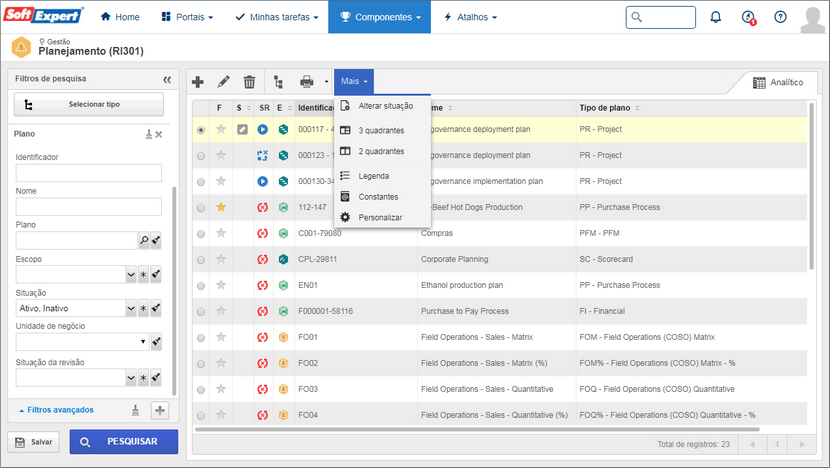Open the plan structure tree icon
This screenshot has width=830, height=468.
click(x=278, y=82)
